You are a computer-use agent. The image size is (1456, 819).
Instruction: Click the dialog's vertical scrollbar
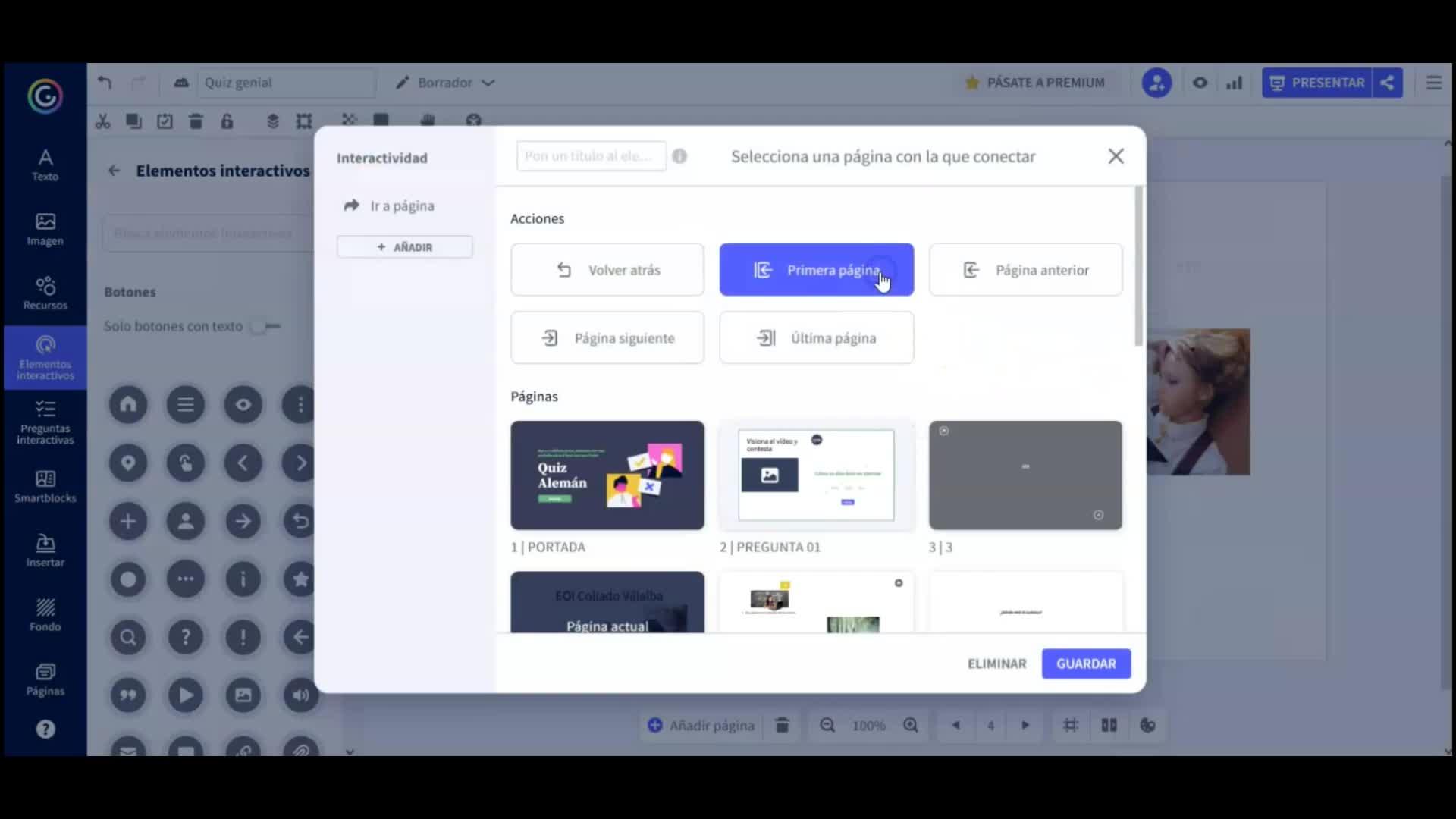click(x=1138, y=265)
